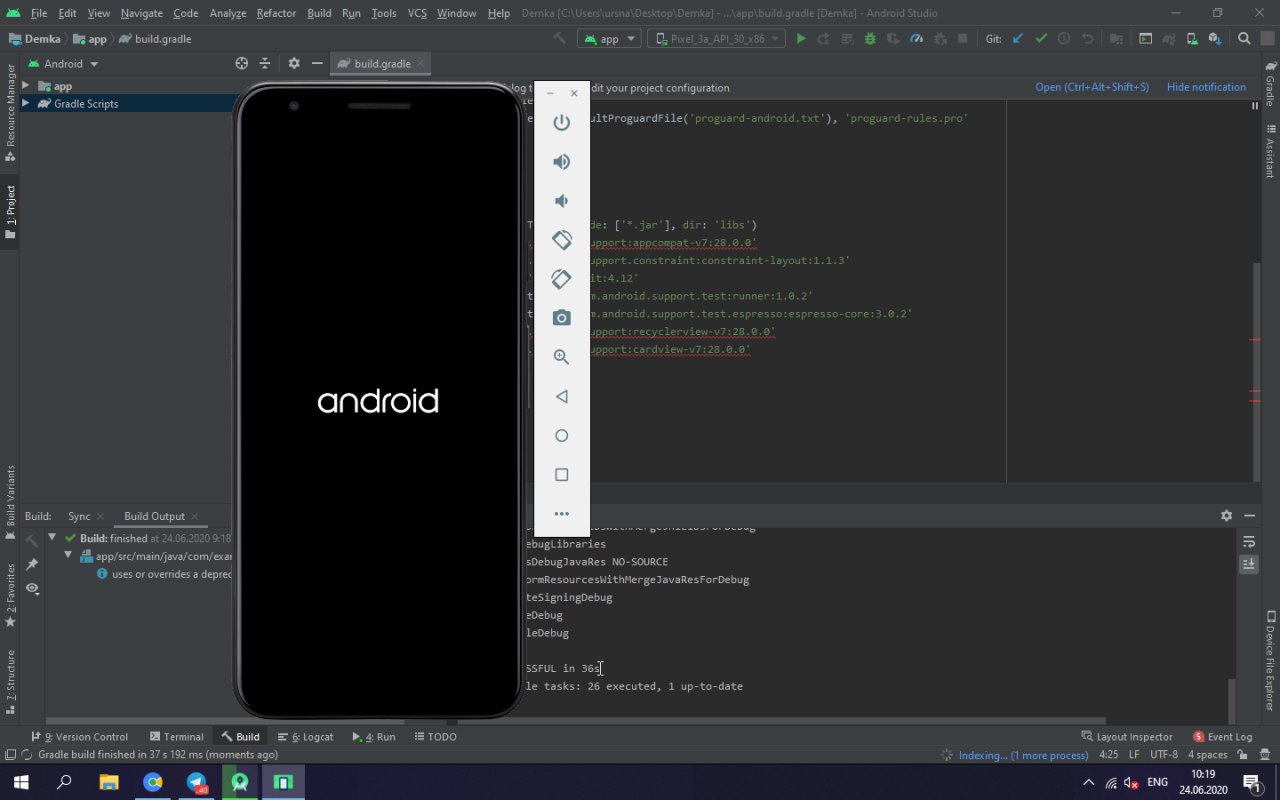Raise the emulator volume
The width and height of the screenshot is (1280, 800).
562,161
